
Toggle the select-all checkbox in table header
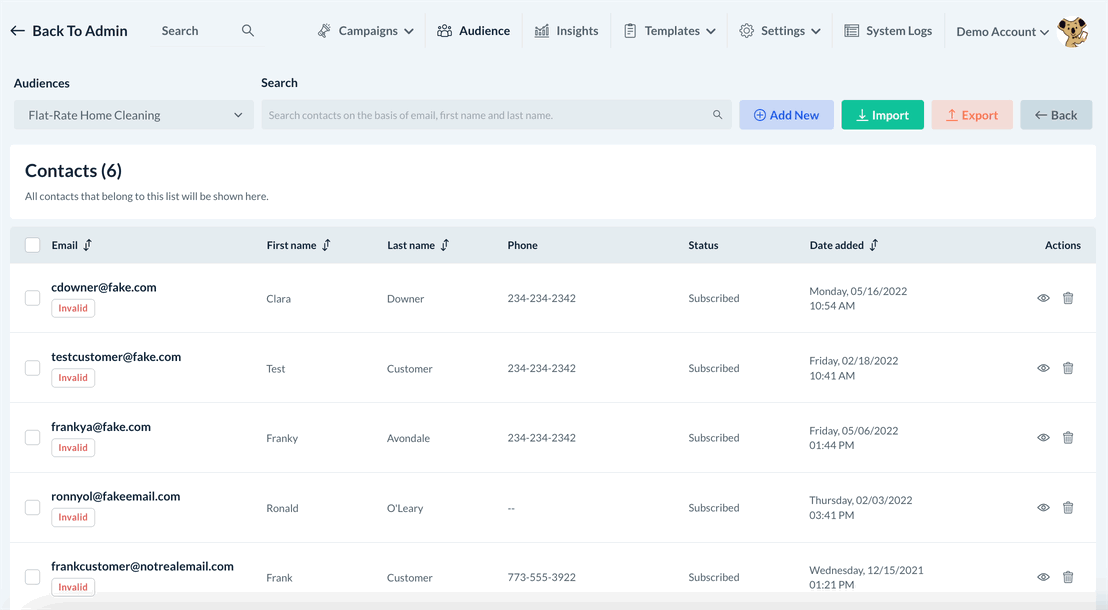[x=33, y=245]
